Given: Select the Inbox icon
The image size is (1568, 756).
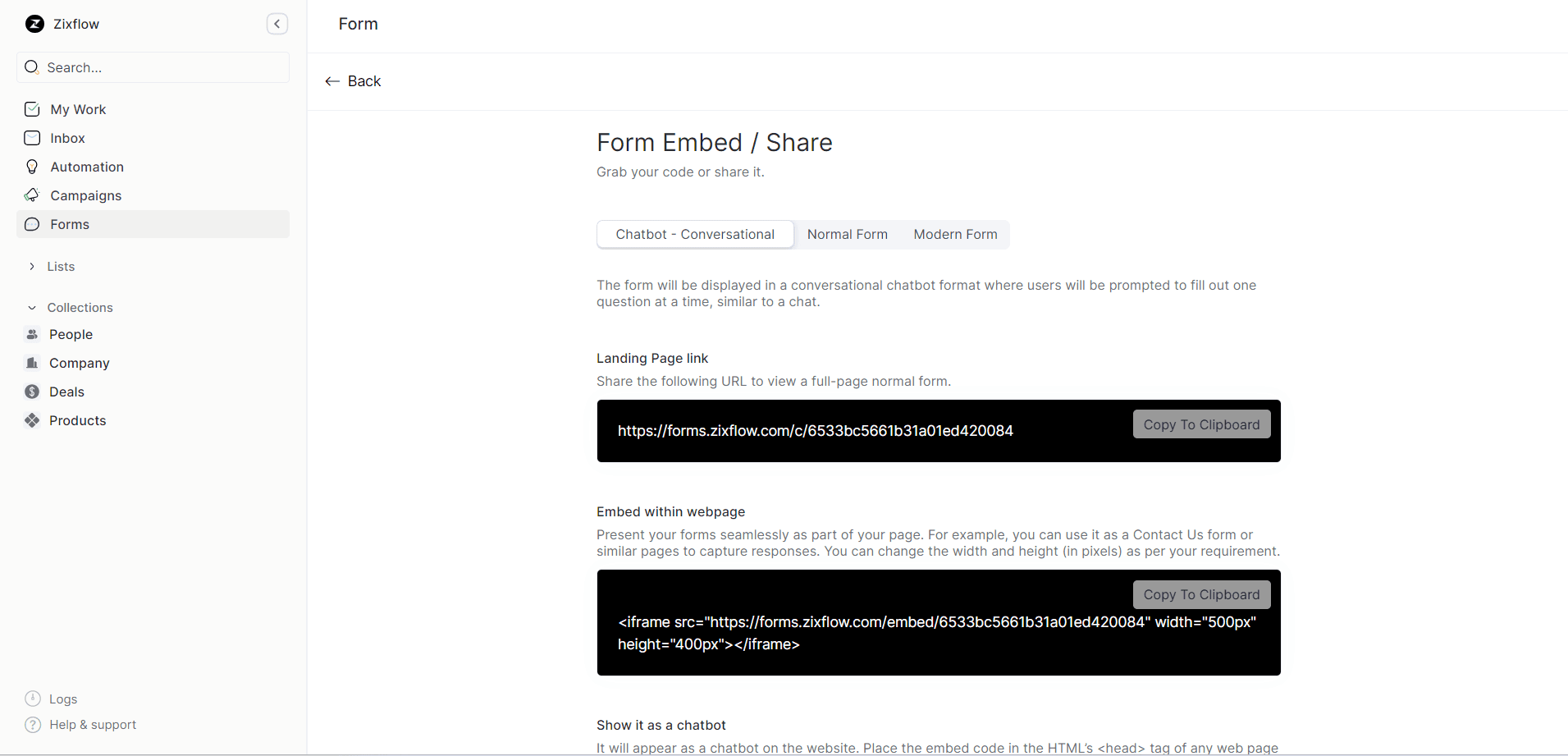Looking at the screenshot, I should pyautogui.click(x=32, y=138).
